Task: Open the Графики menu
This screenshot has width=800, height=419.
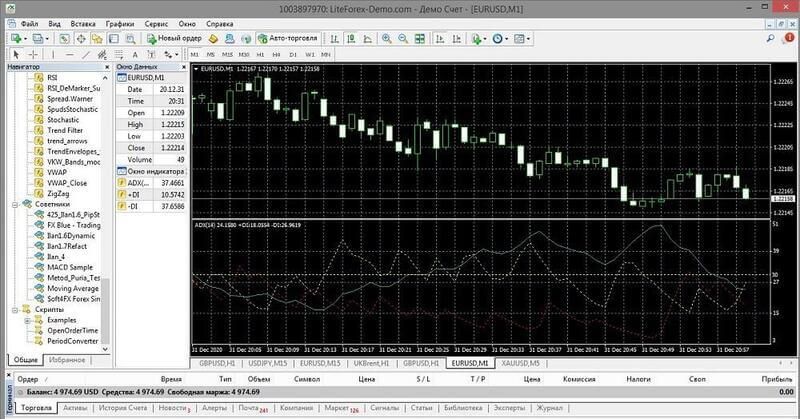Action: click(120, 23)
